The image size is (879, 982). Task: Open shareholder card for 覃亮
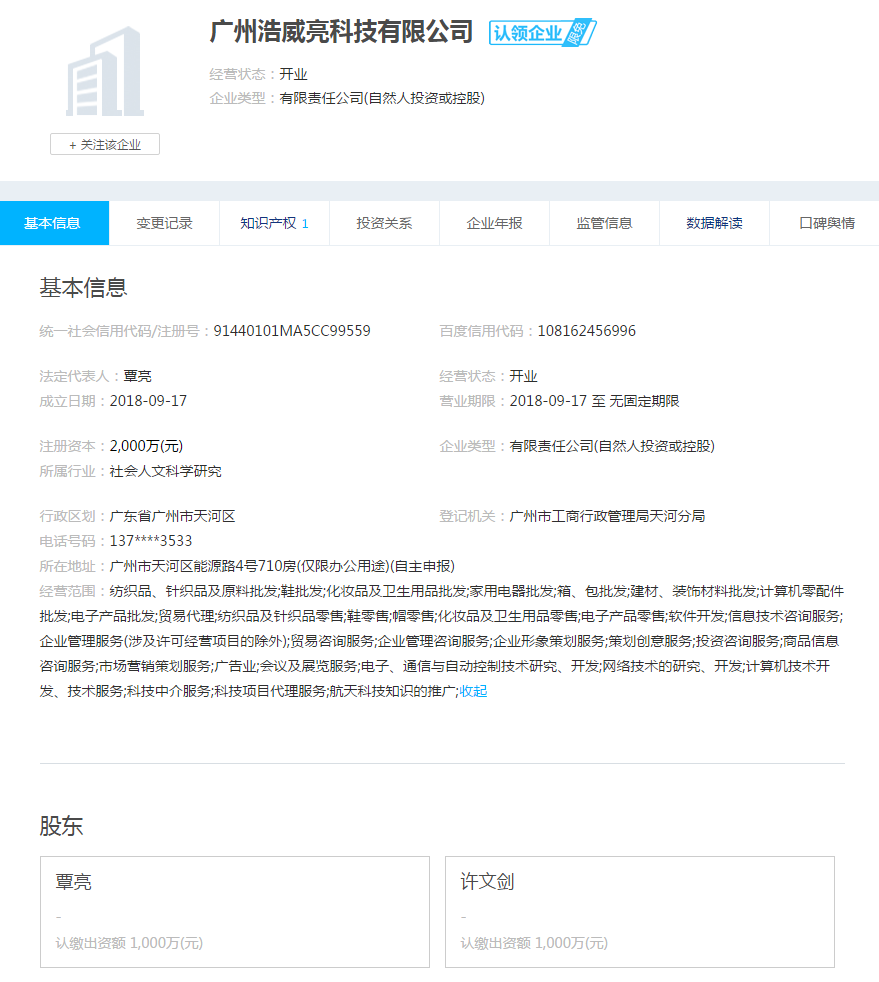pyautogui.click(x=234, y=911)
